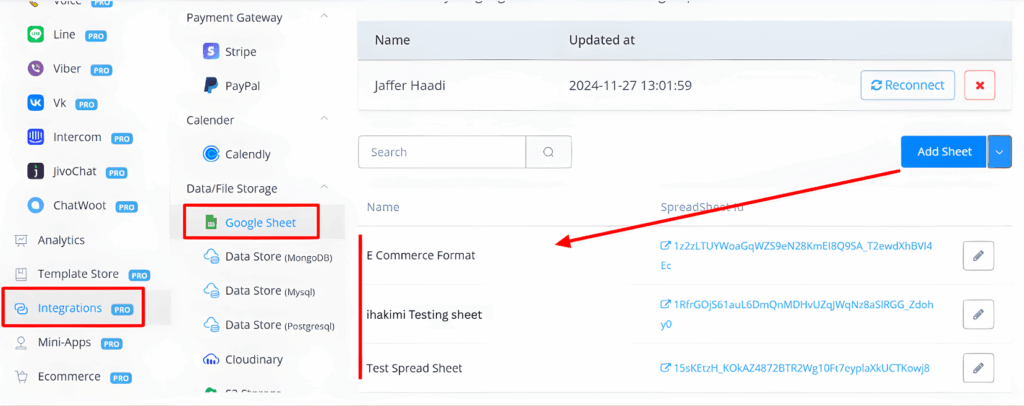Collapse the Payment Gateway section

tap(325, 17)
